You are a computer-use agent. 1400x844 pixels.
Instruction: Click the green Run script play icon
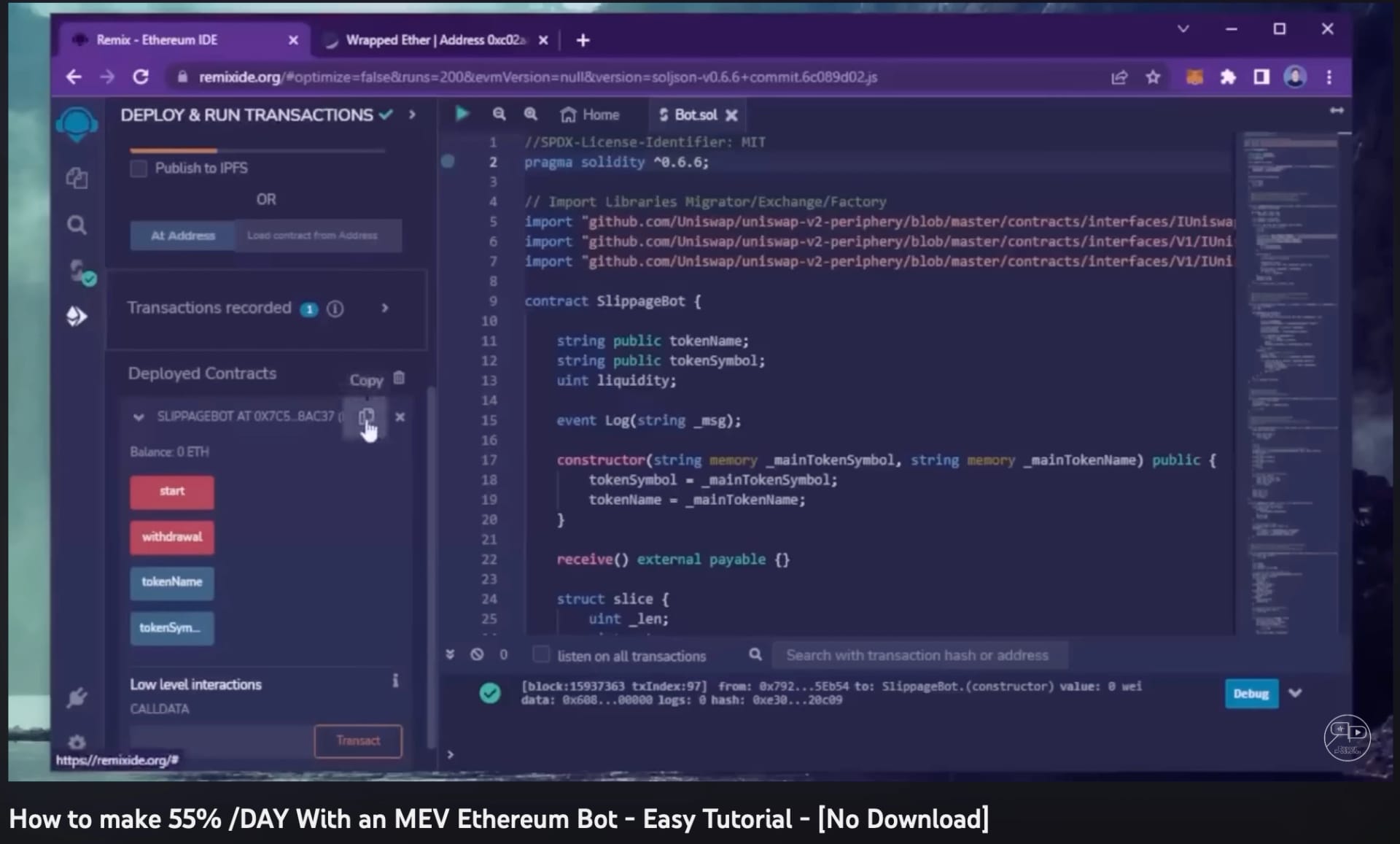462,114
